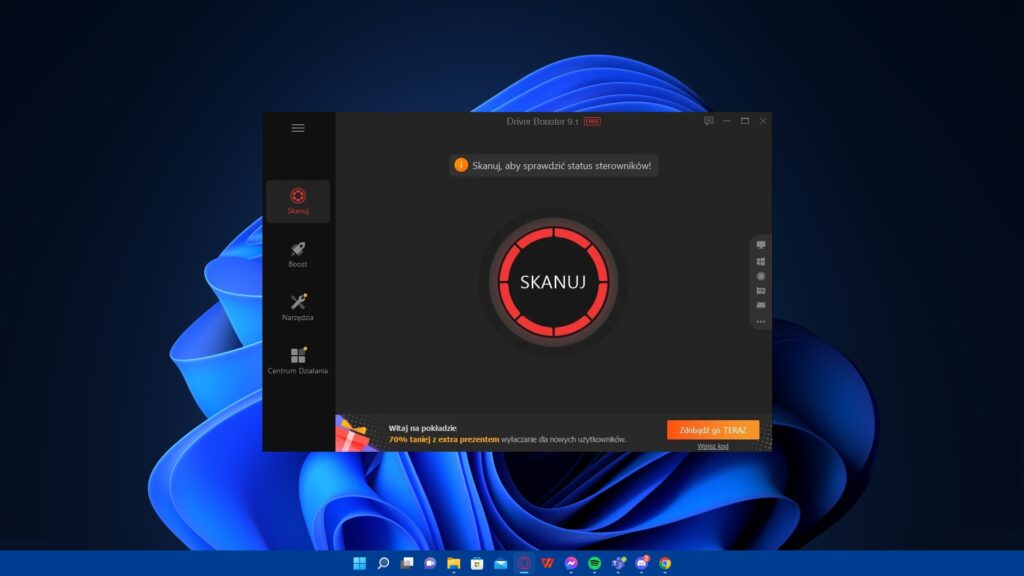Expand the three-dots more option in side panel
The image size is (1024, 576).
(x=761, y=321)
